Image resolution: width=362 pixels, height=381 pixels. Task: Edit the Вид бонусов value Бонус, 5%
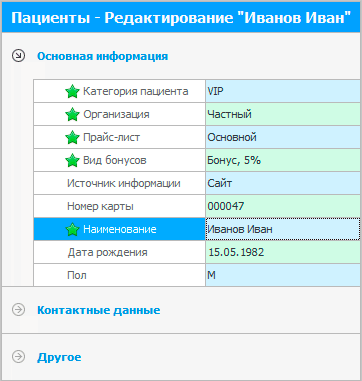(x=283, y=160)
